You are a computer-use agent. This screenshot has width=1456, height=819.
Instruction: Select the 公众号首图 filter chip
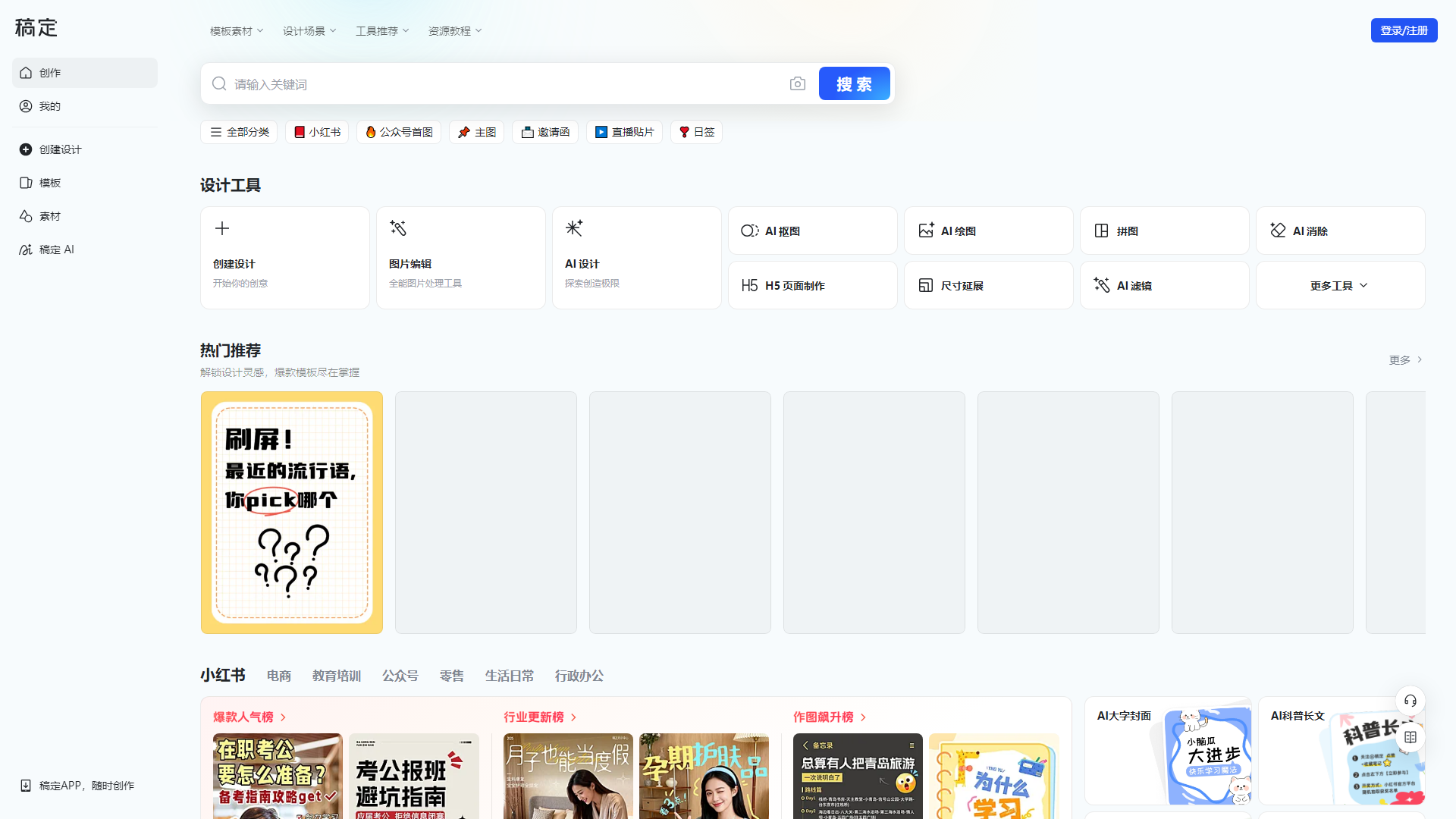(398, 131)
